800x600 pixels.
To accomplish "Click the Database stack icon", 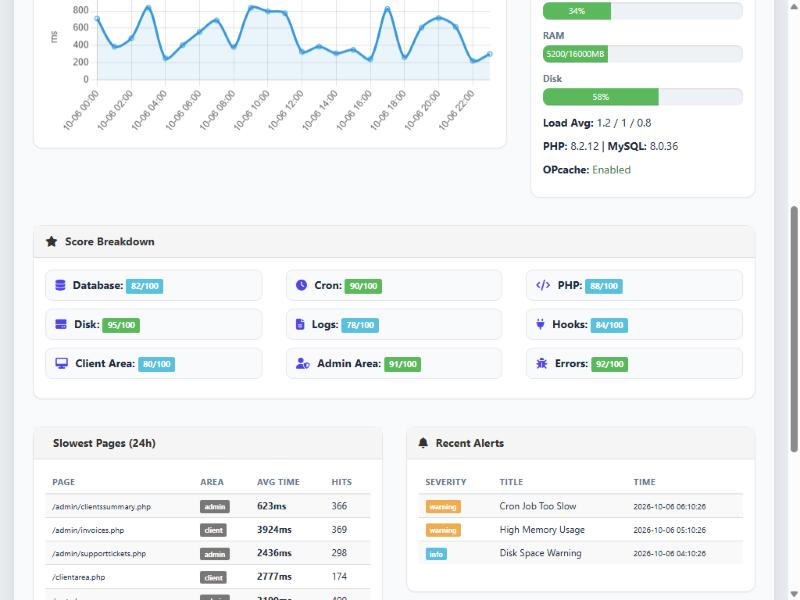I will click(x=60, y=285).
